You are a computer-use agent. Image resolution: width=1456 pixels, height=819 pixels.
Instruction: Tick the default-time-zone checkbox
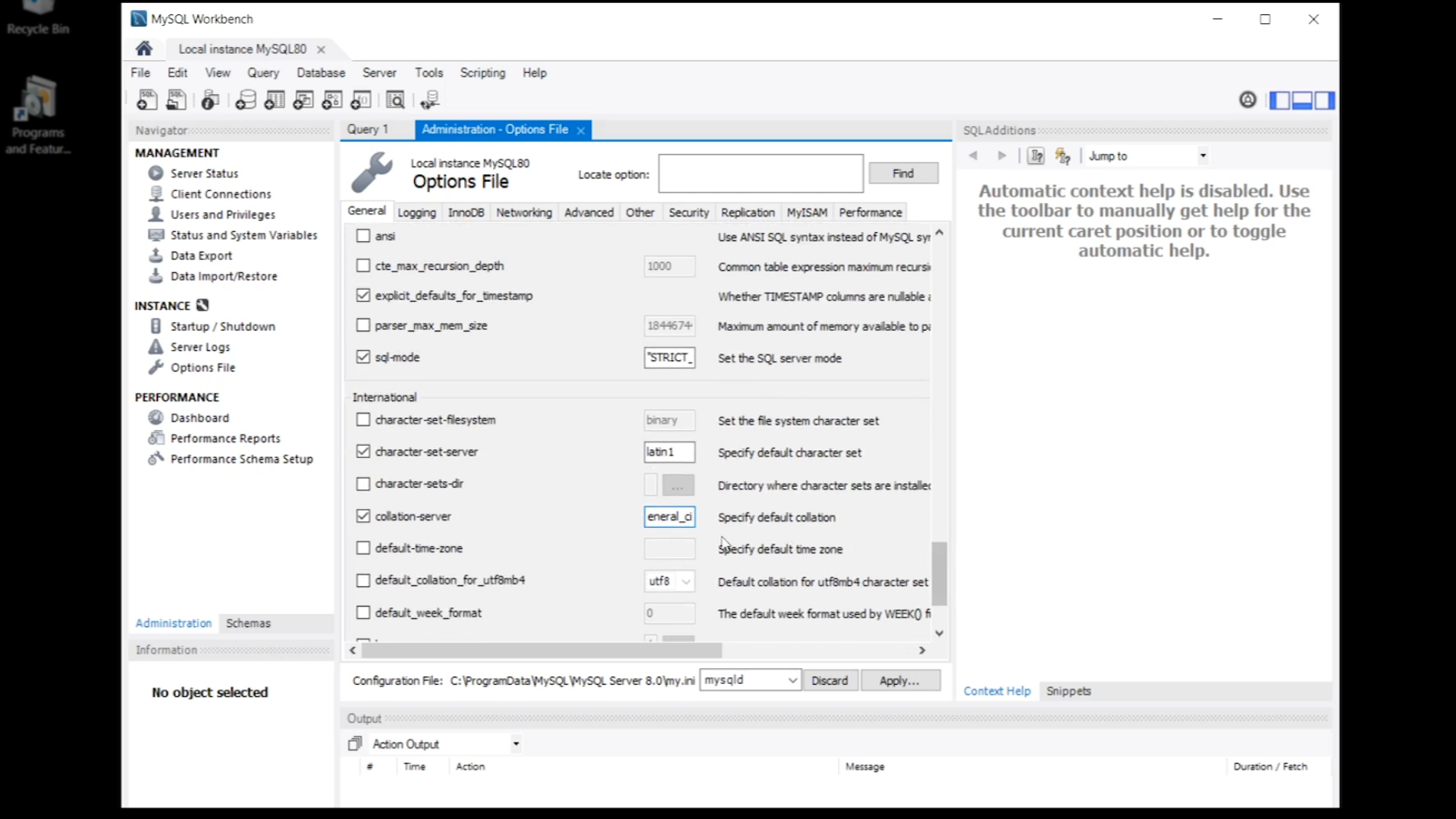363,548
